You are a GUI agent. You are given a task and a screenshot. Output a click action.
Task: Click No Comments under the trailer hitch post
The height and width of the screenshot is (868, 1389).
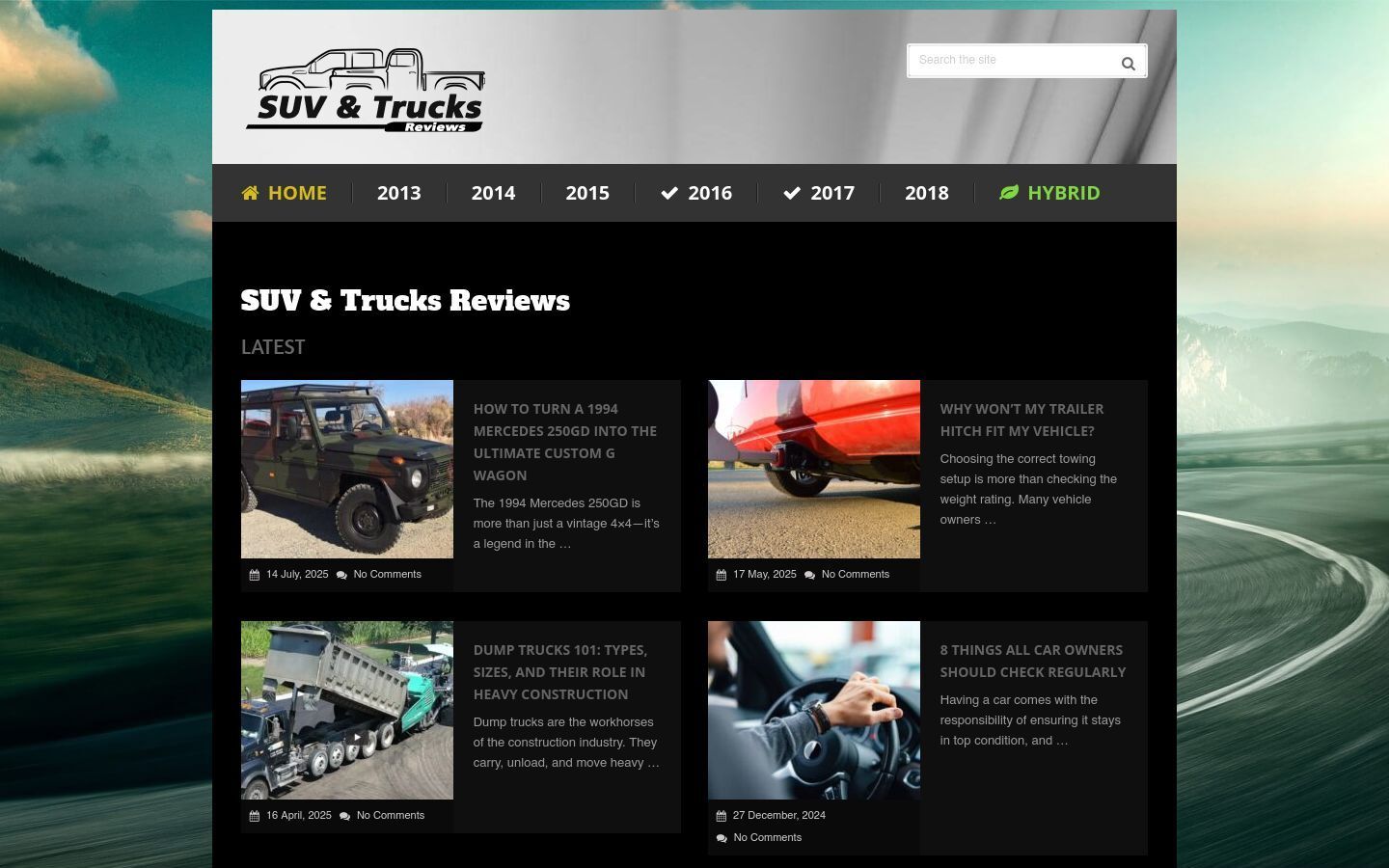pyautogui.click(x=856, y=575)
